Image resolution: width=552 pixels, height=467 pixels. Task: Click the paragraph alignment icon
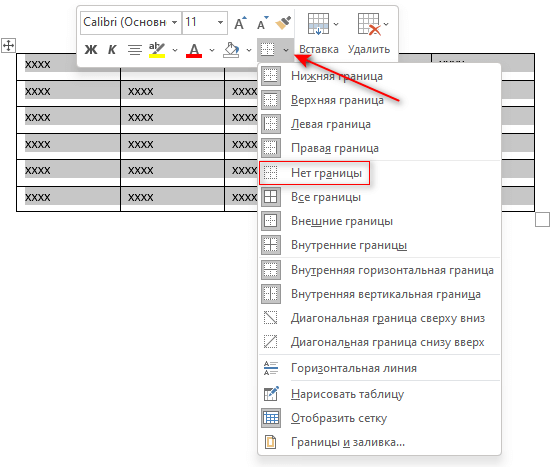point(134,50)
